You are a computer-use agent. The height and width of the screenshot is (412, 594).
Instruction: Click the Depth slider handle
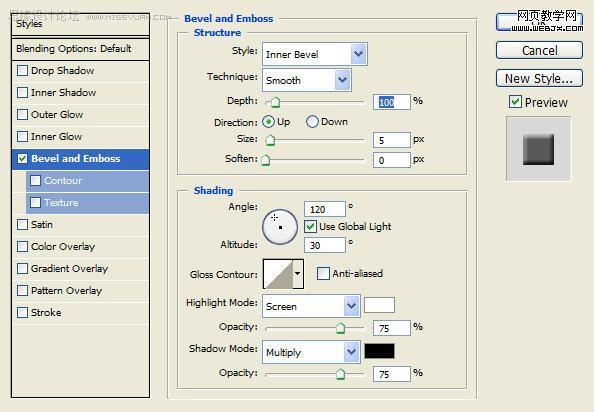coord(275,102)
